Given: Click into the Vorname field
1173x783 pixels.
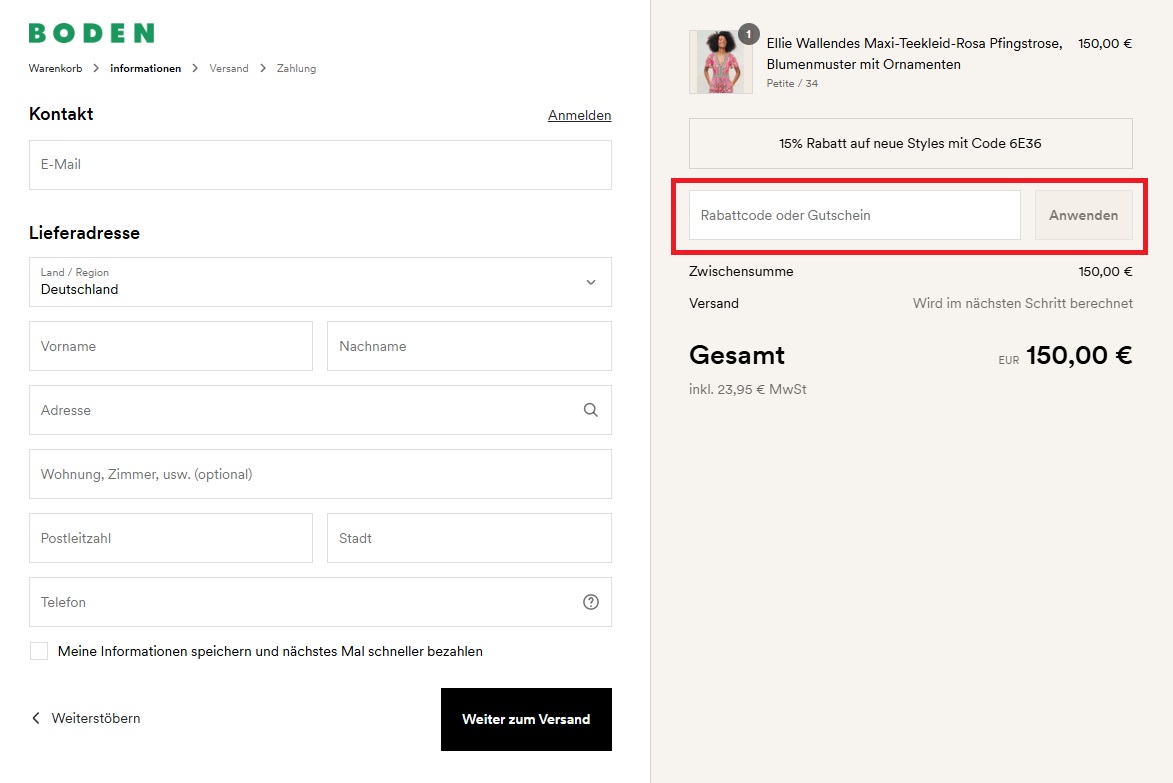Looking at the screenshot, I should pyautogui.click(x=171, y=346).
